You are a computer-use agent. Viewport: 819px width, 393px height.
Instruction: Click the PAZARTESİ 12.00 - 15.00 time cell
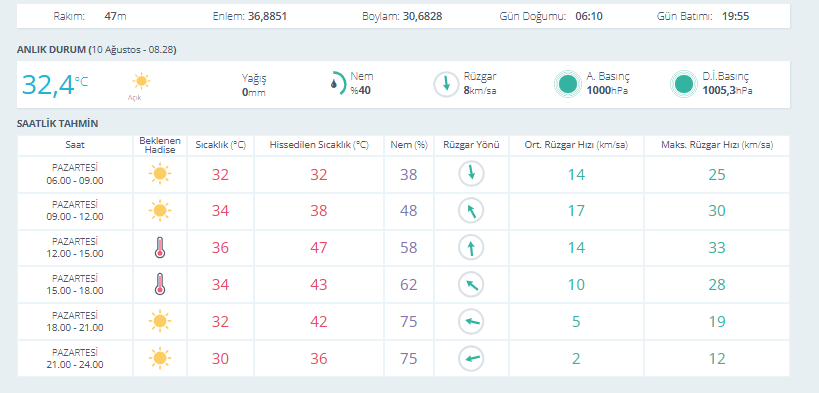[x=75, y=248]
